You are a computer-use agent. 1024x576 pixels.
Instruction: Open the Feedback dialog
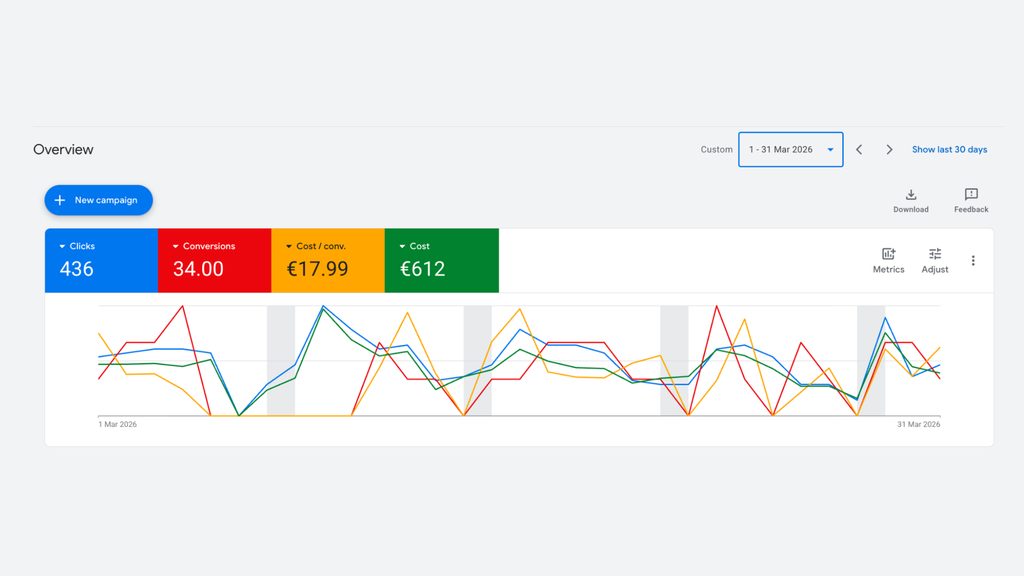[970, 200]
